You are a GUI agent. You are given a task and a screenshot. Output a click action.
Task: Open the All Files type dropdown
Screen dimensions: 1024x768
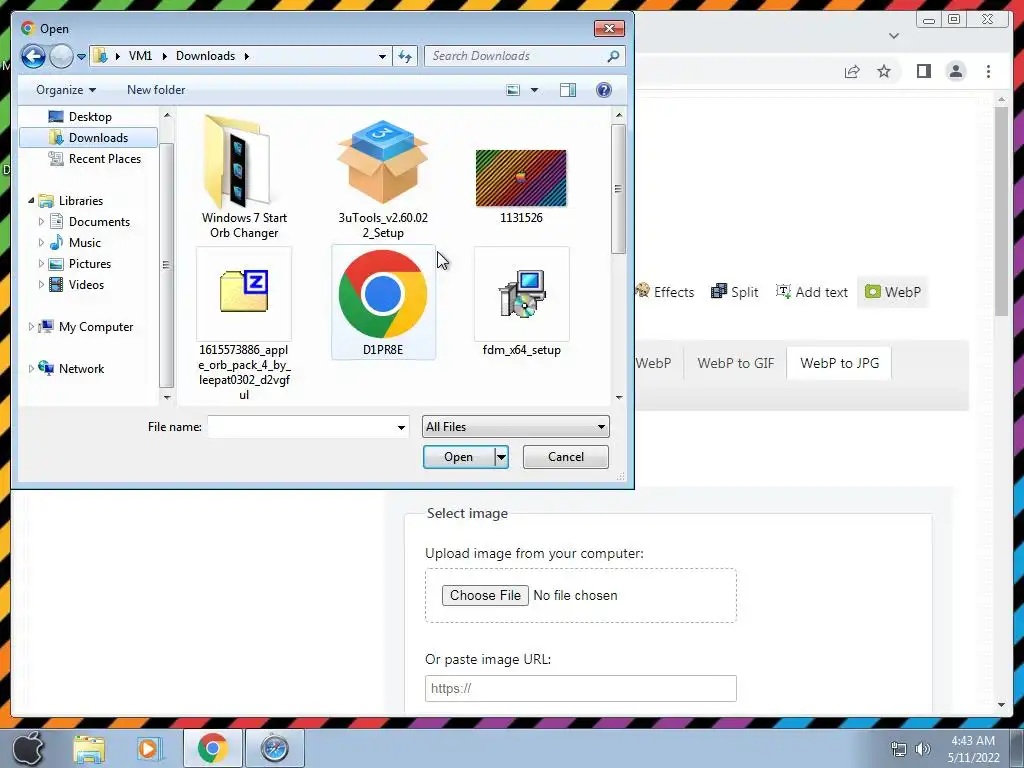pos(516,427)
